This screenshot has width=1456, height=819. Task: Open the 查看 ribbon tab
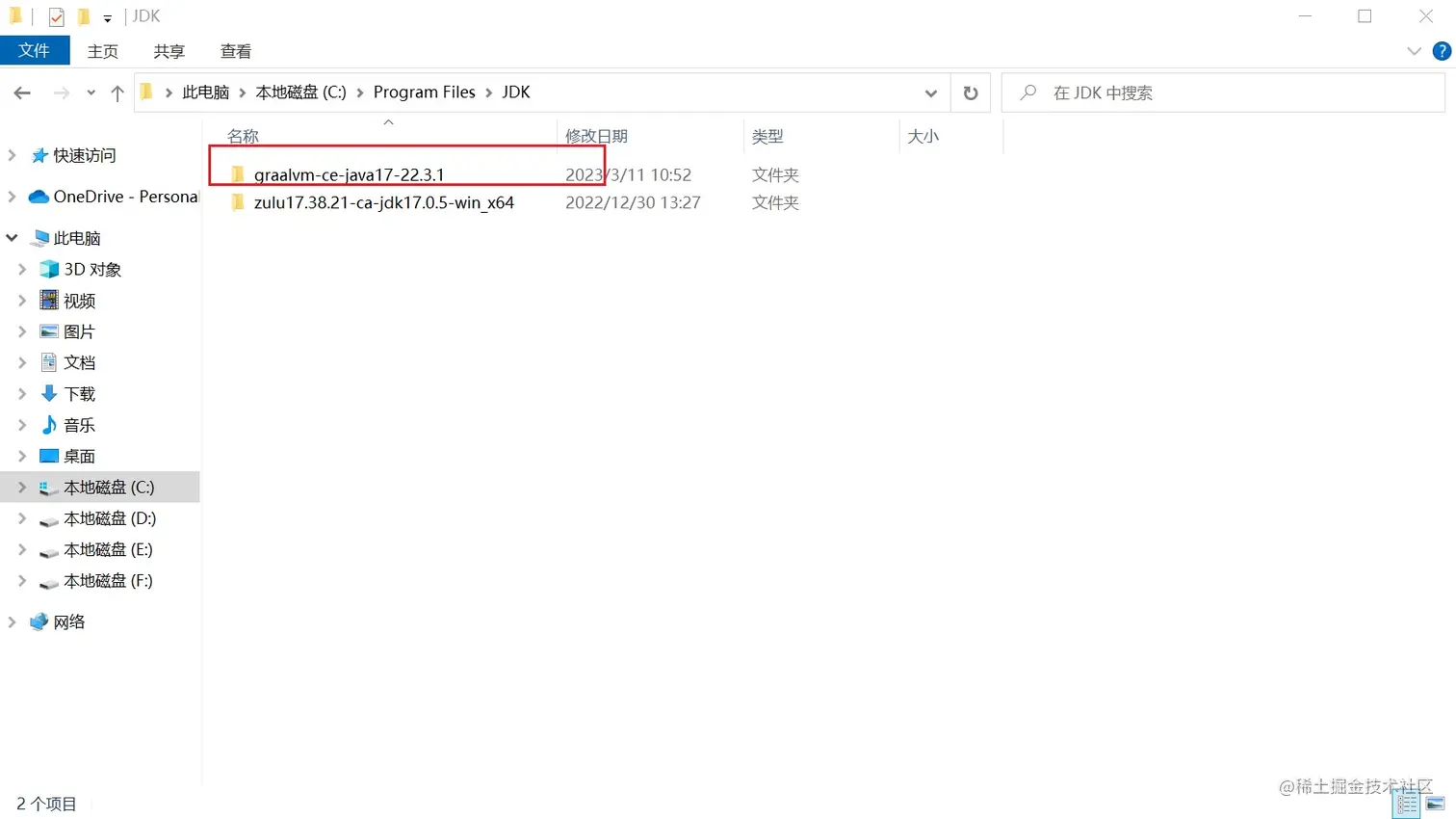click(x=236, y=51)
